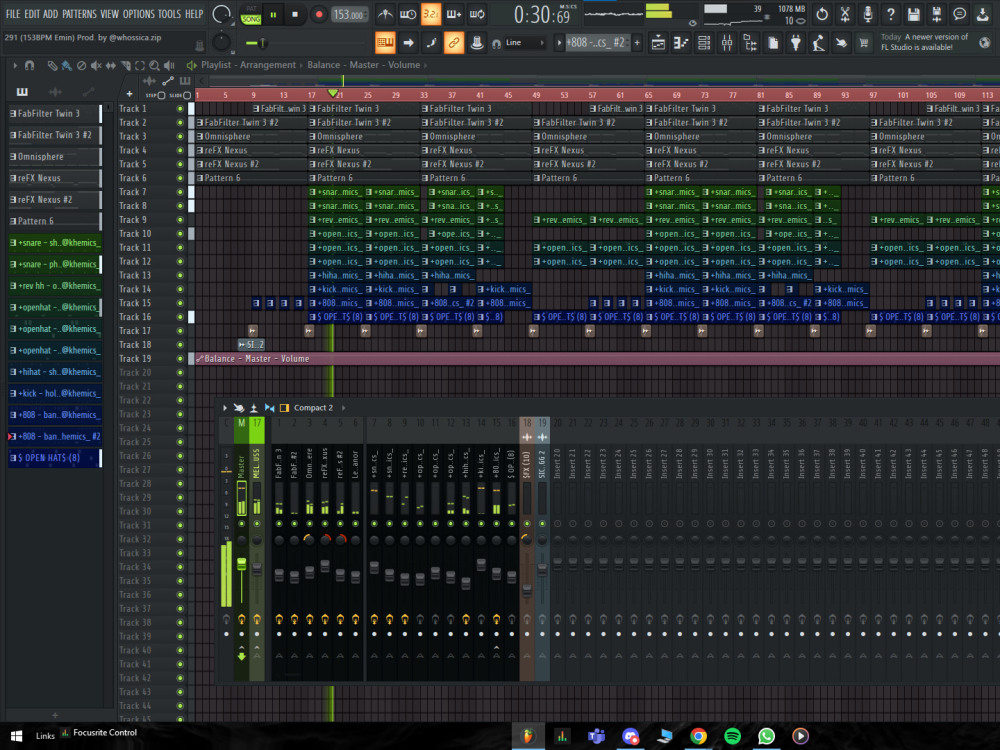Pause playback with the pause button

(x=274, y=14)
